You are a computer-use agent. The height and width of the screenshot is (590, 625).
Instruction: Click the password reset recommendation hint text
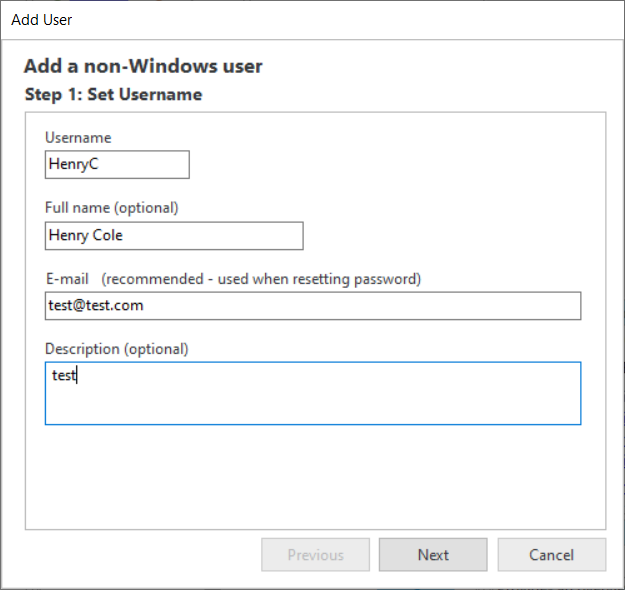coord(261,279)
